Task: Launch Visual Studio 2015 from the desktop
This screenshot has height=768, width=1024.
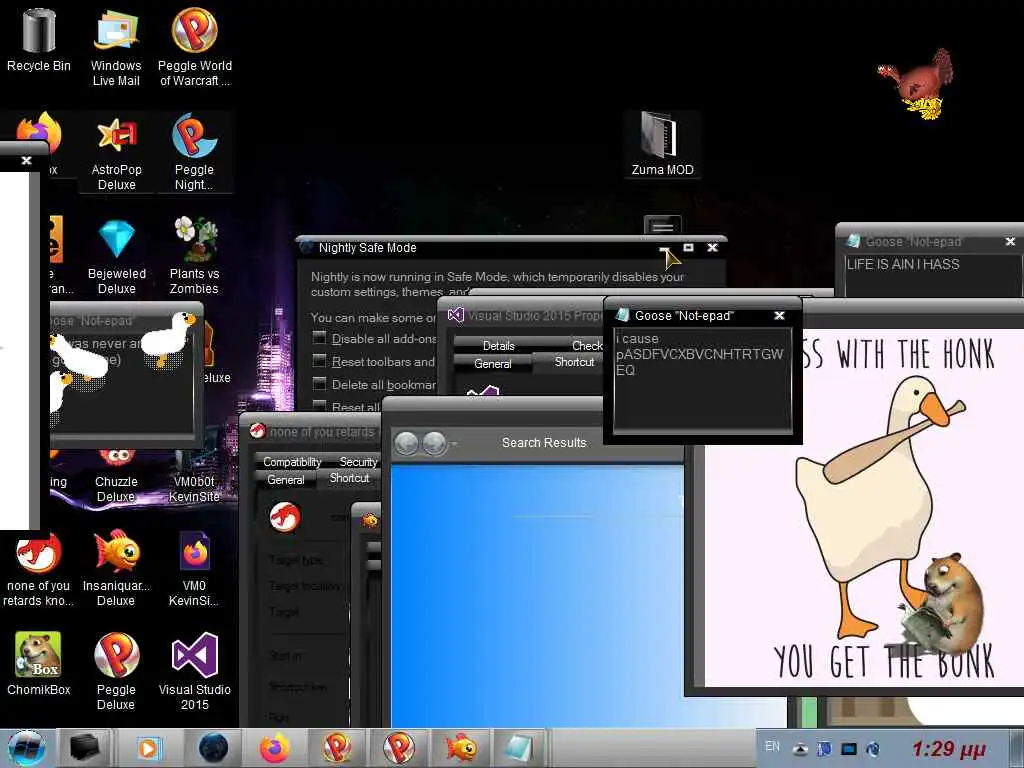Action: pyautogui.click(x=195, y=671)
